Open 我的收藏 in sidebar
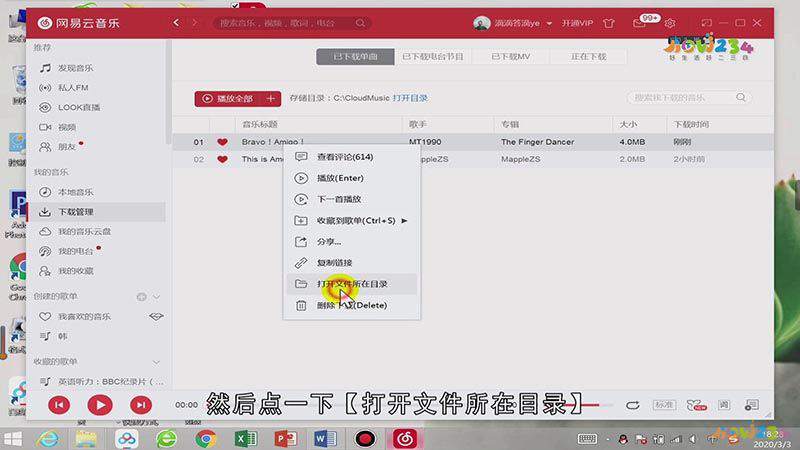 coord(75,271)
